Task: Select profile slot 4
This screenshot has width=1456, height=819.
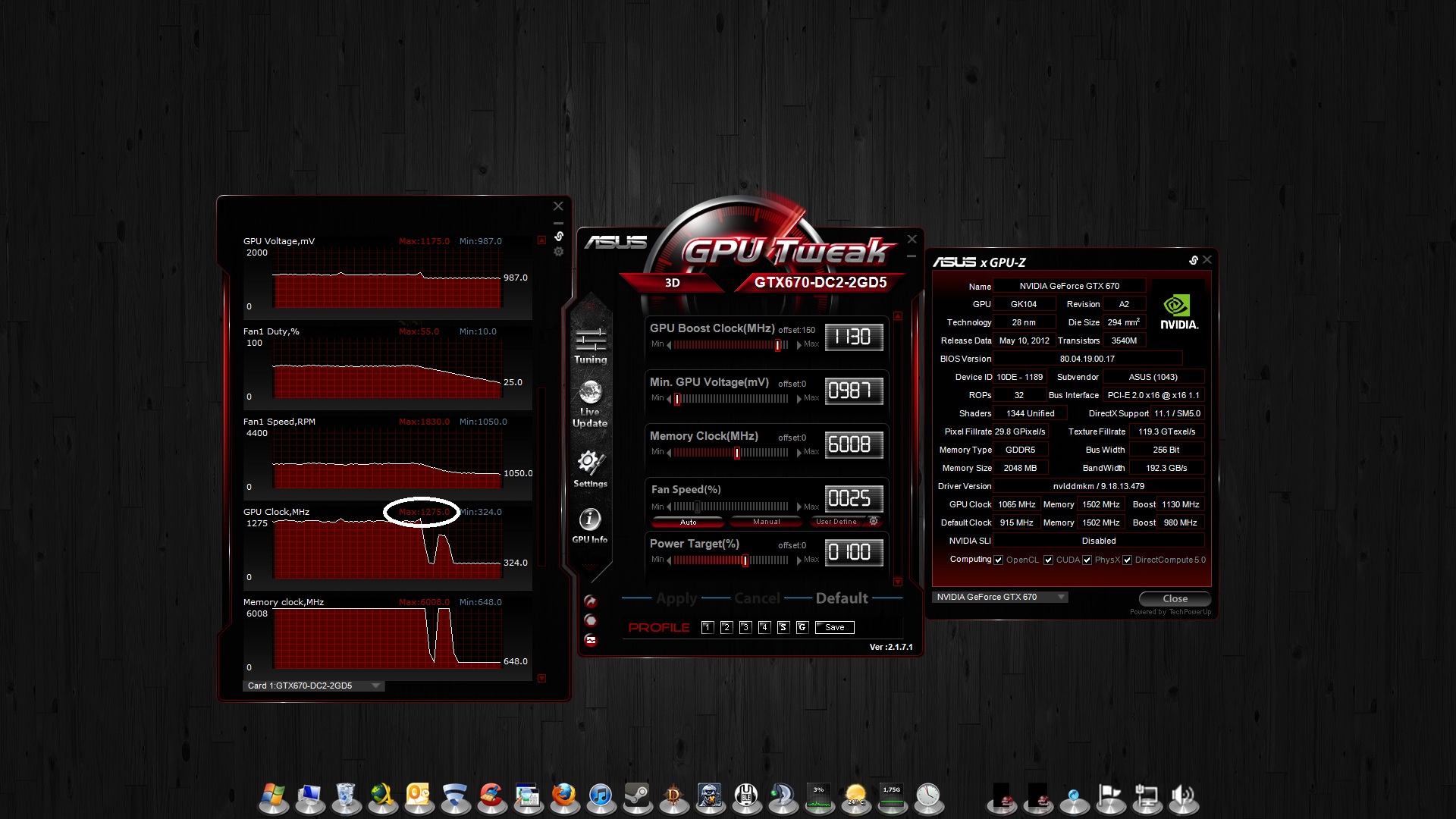Action: click(x=764, y=627)
